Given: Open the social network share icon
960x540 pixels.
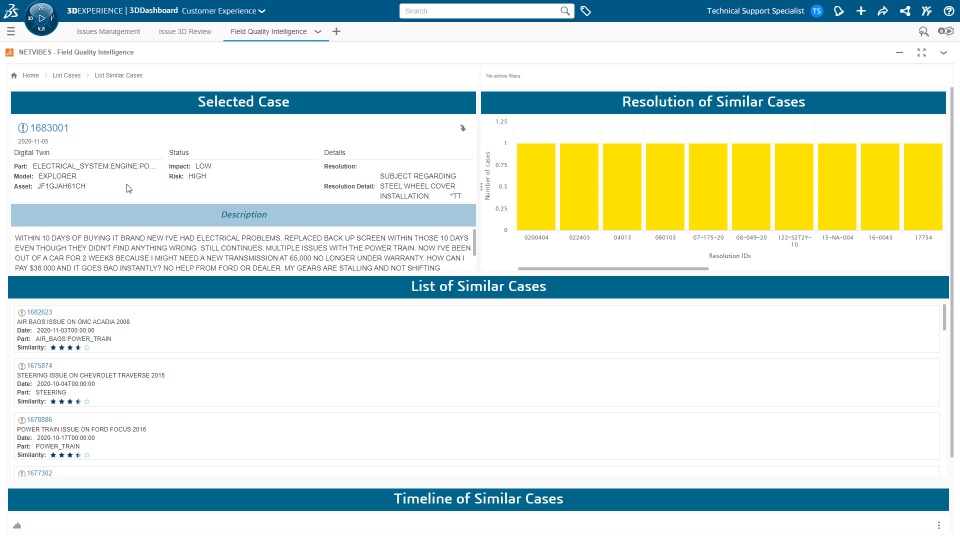Looking at the screenshot, I should point(905,11).
